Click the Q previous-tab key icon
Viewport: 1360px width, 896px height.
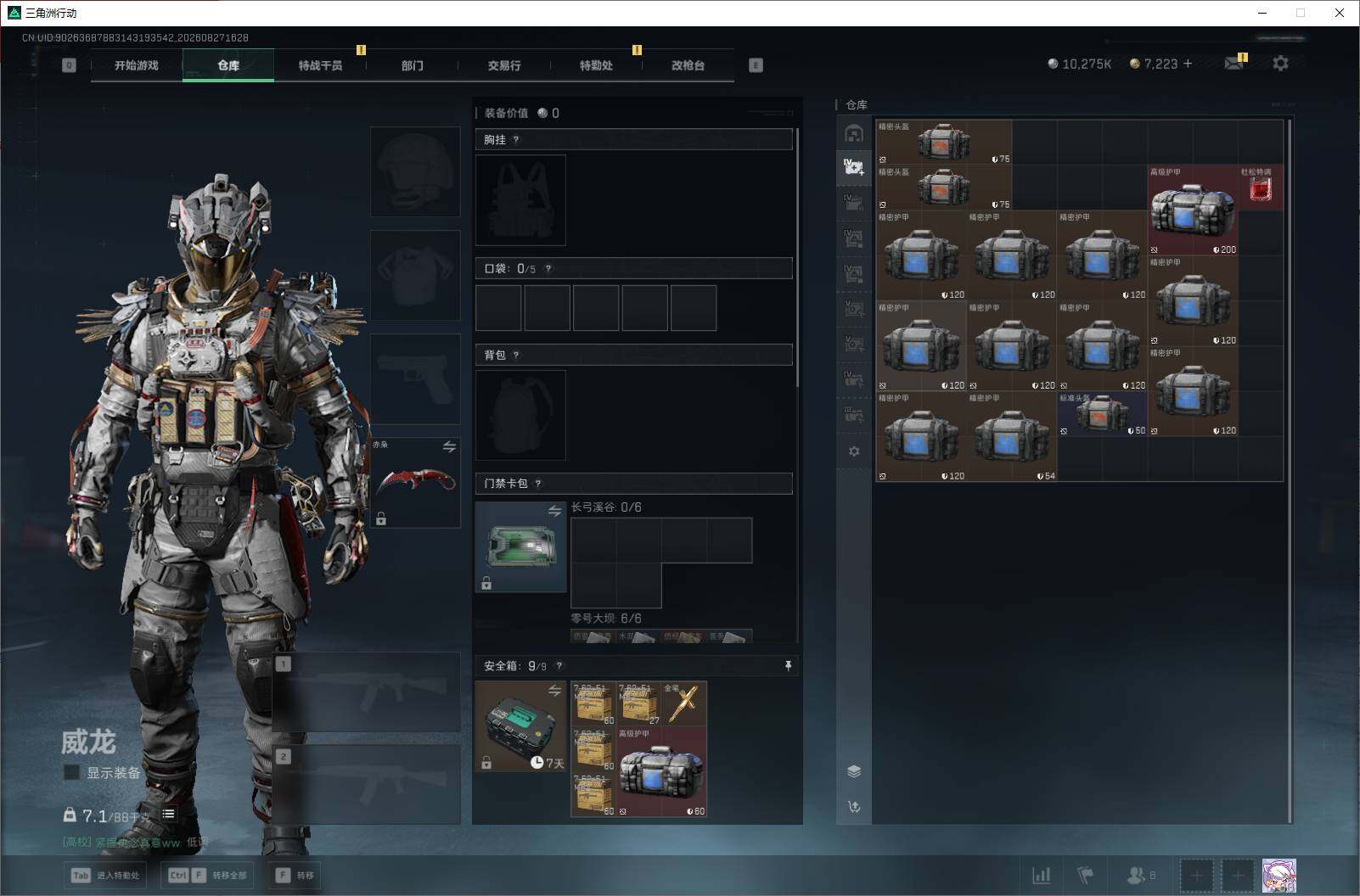[x=70, y=65]
